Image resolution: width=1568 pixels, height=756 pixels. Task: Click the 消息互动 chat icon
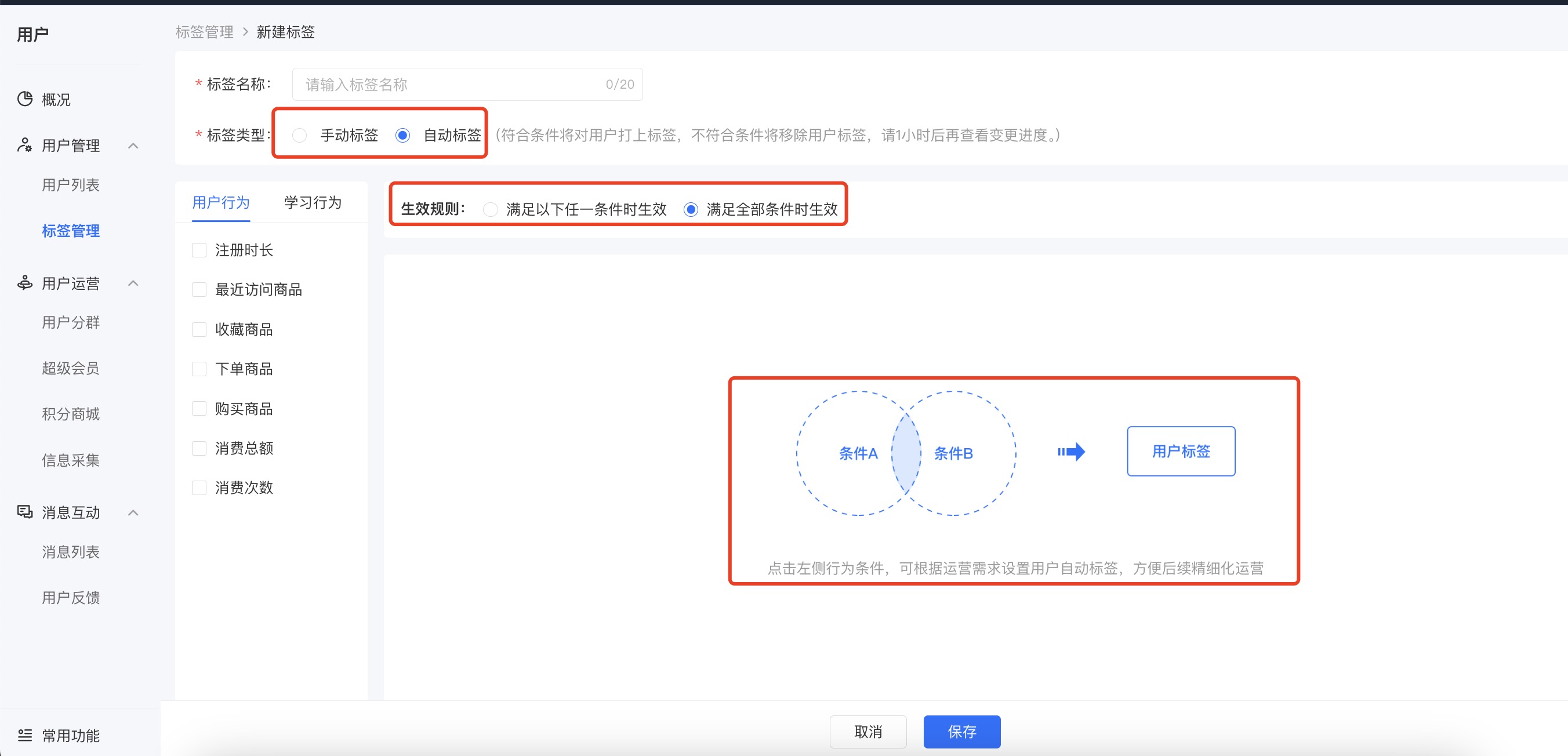coord(25,512)
